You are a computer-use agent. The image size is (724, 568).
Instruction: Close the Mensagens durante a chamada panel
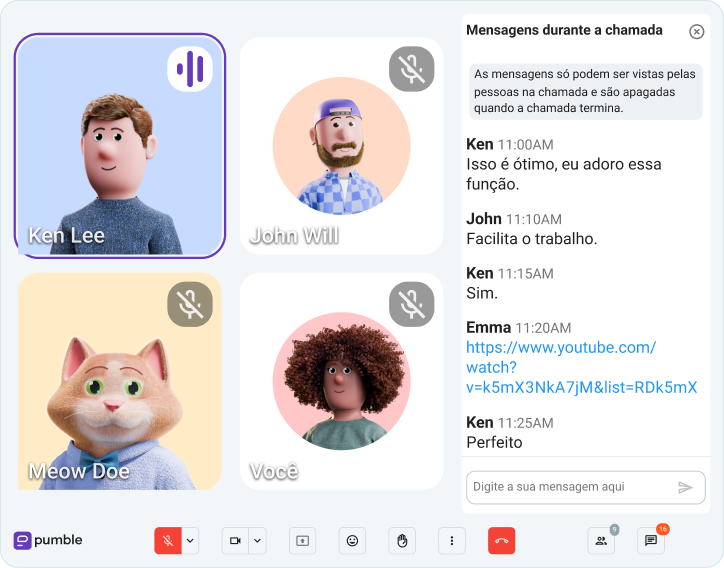coord(697,31)
